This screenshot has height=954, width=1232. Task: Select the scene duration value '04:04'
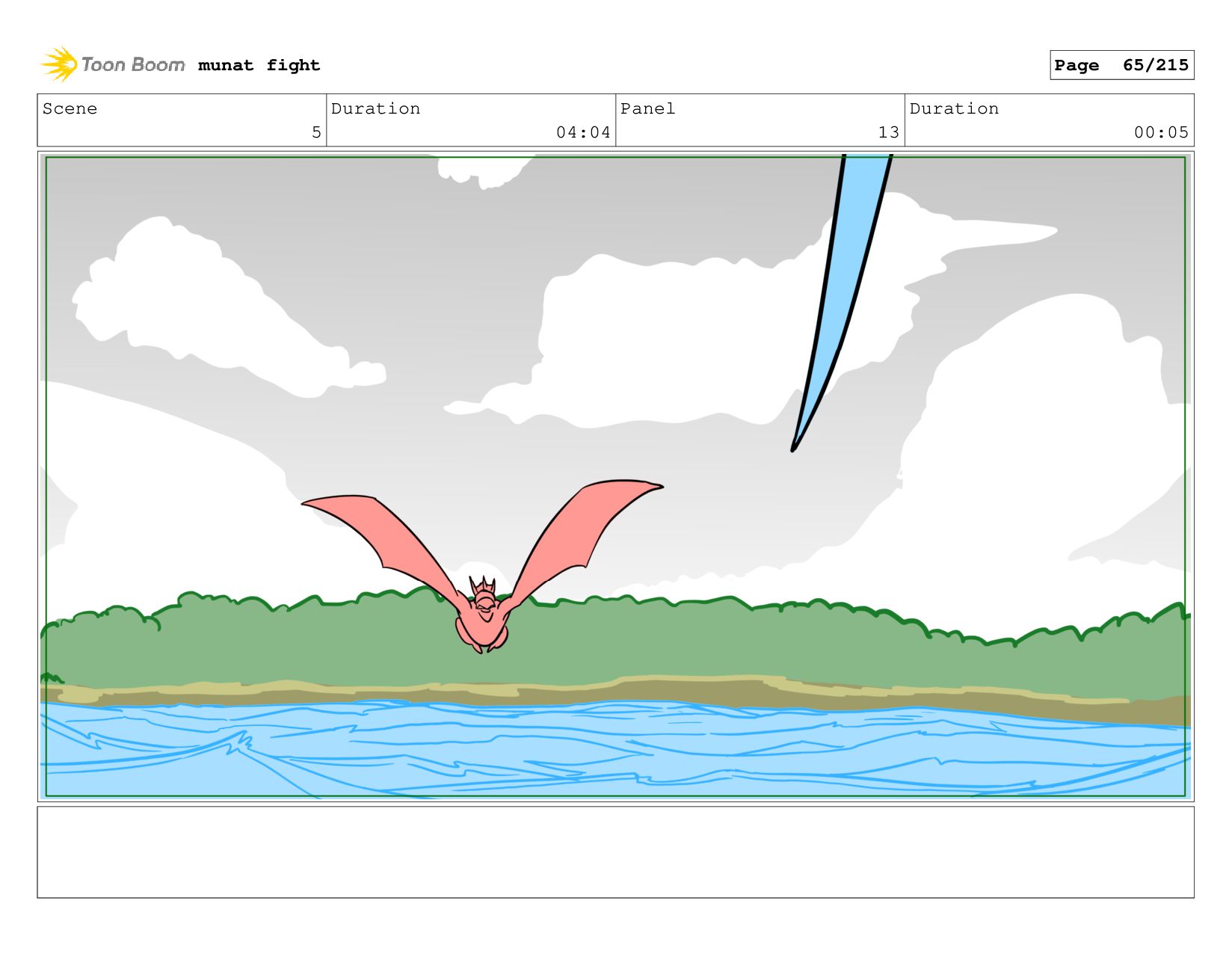pyautogui.click(x=583, y=132)
